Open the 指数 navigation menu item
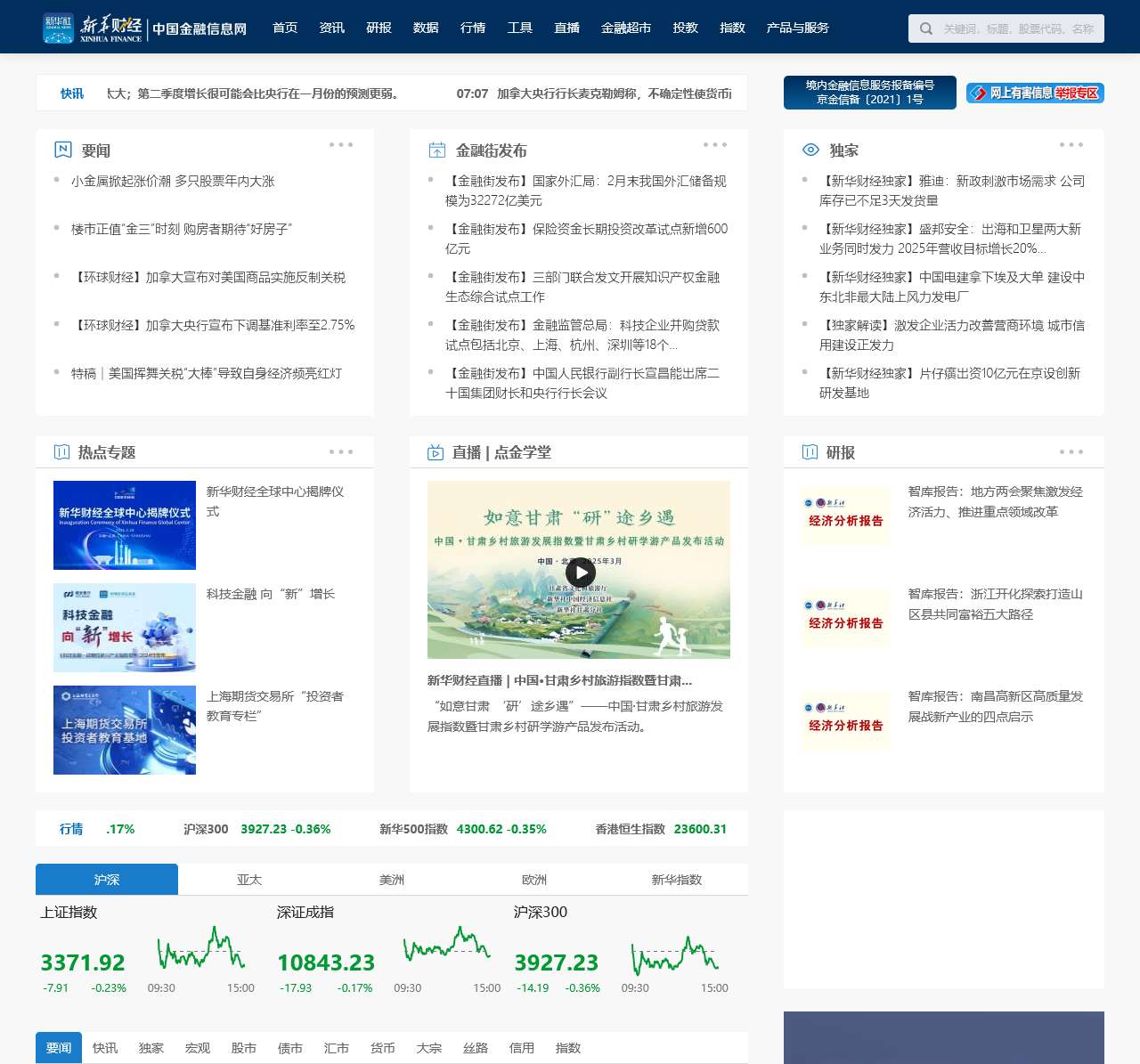 [x=732, y=28]
